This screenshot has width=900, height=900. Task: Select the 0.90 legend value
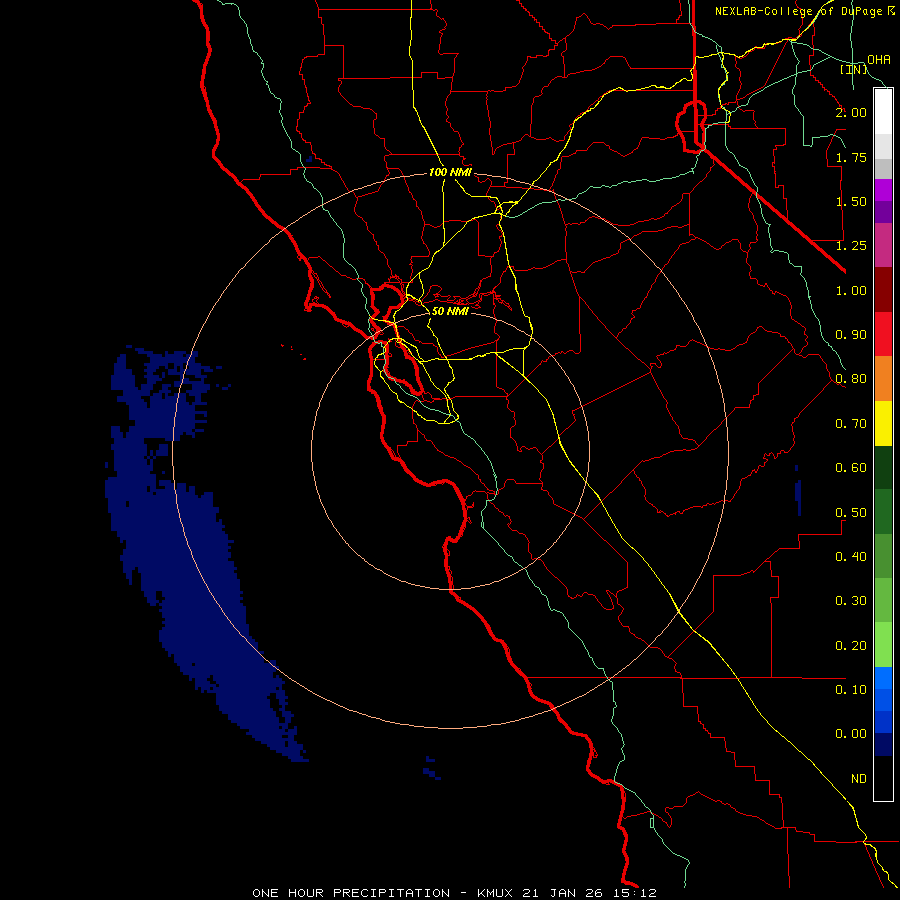coord(851,335)
